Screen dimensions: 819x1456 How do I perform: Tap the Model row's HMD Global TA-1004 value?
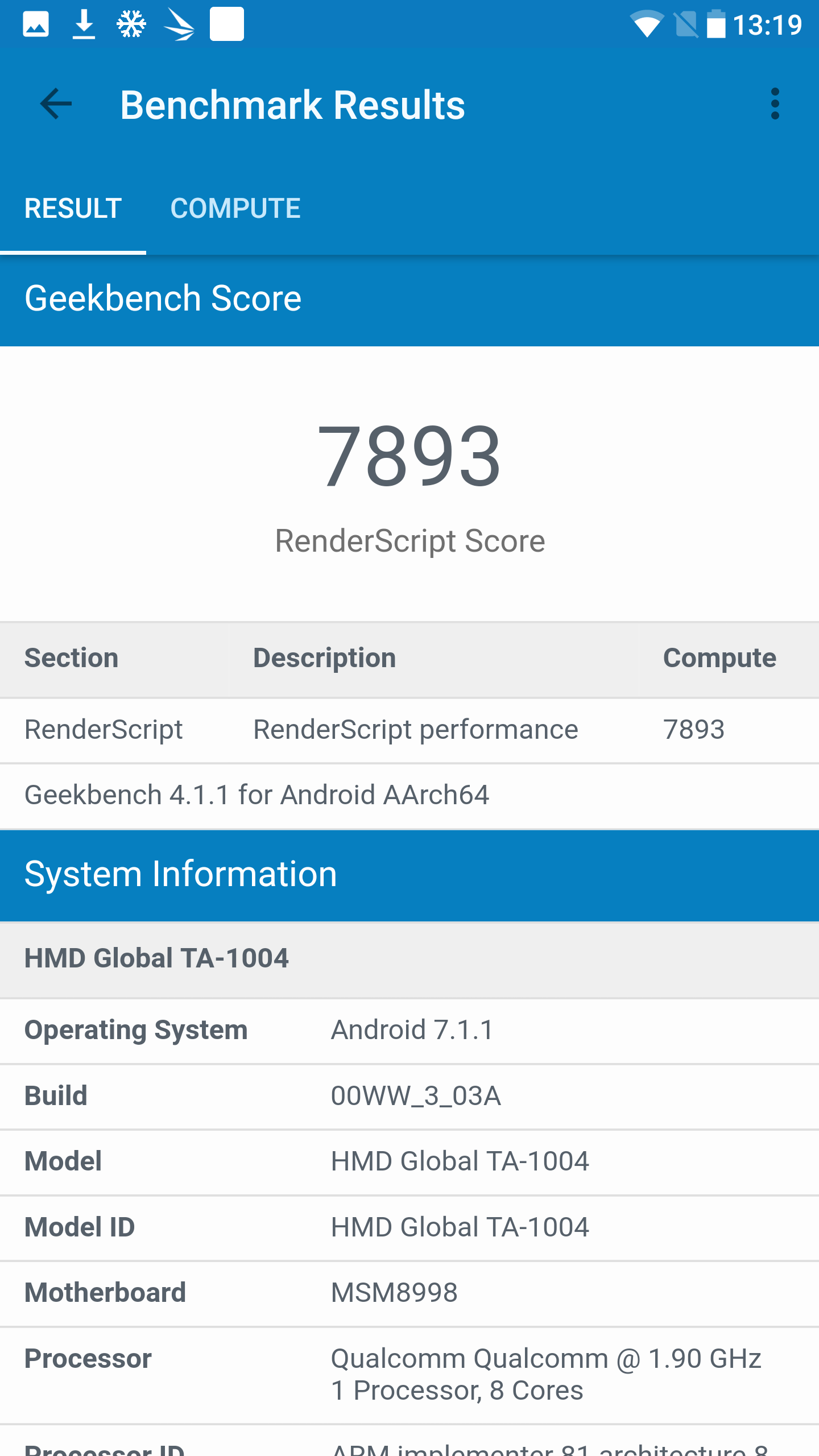[x=460, y=1161]
